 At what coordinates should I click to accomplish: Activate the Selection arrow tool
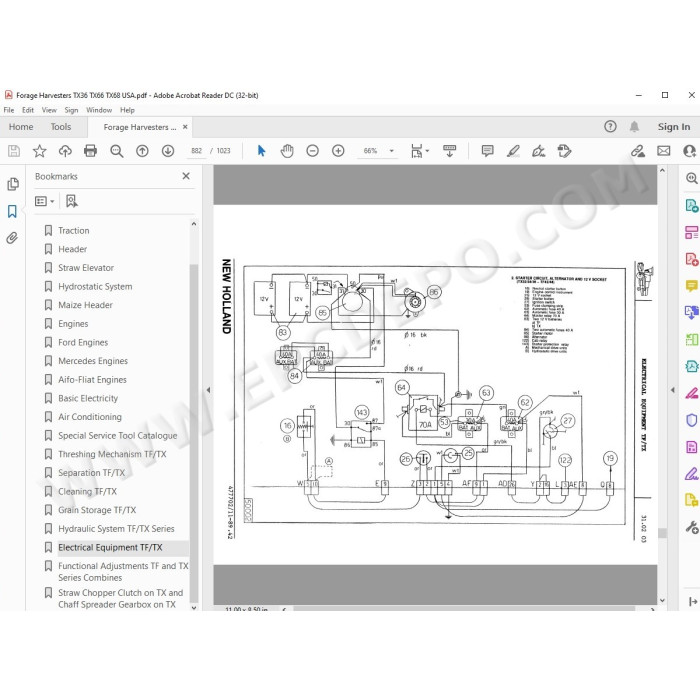(x=262, y=151)
